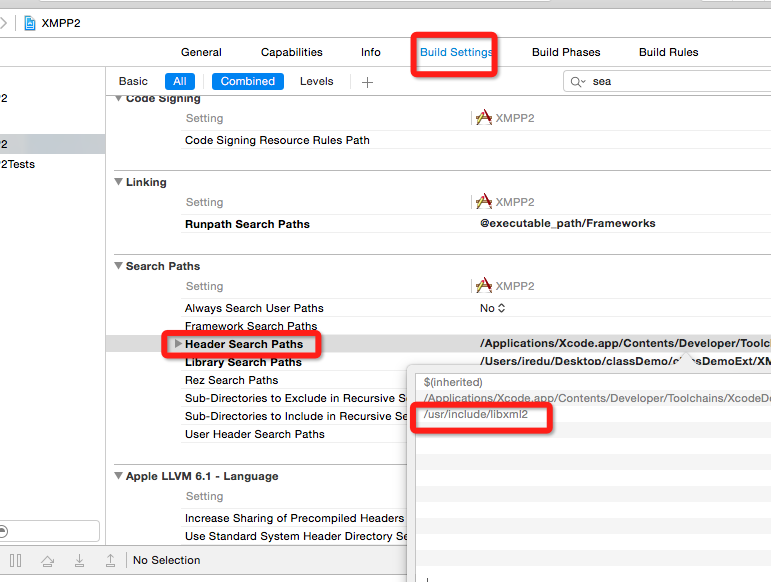Select Increase Sharing of Precompiled Headers row
Viewport: 771px width, 582px height.
pyautogui.click(x=295, y=518)
